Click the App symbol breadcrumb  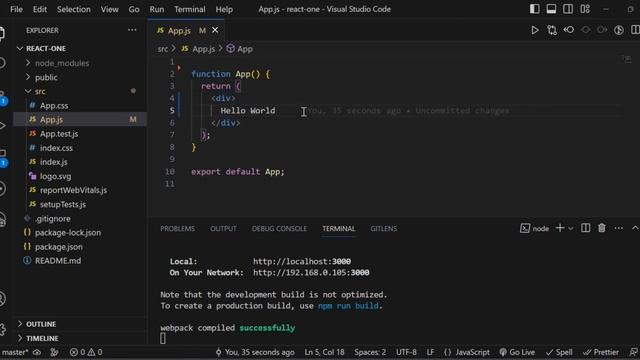[x=240, y=49]
